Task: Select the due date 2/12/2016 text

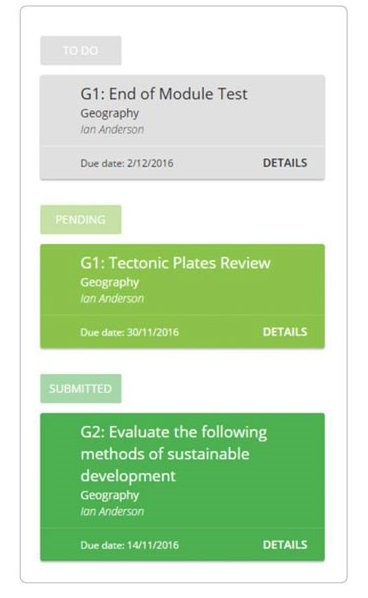Action: [x=127, y=163]
